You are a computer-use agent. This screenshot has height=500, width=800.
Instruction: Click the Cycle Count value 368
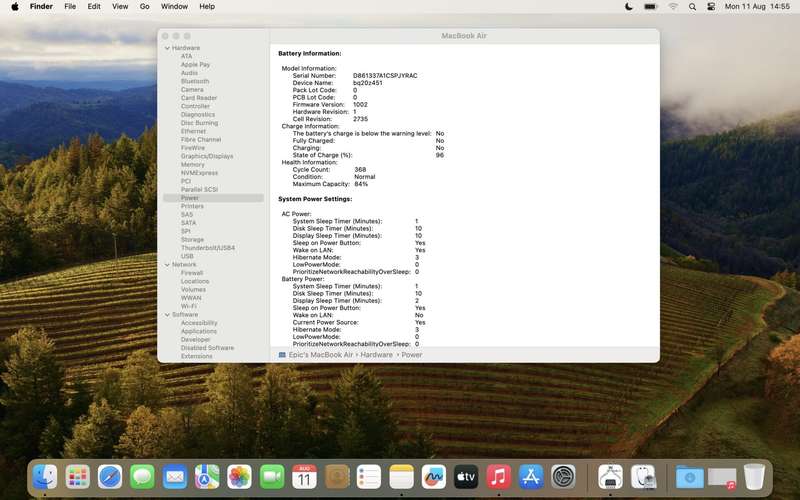360,169
